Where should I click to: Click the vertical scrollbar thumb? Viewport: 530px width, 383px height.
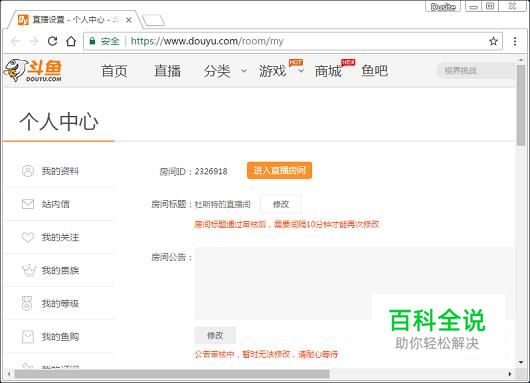pos(521,105)
